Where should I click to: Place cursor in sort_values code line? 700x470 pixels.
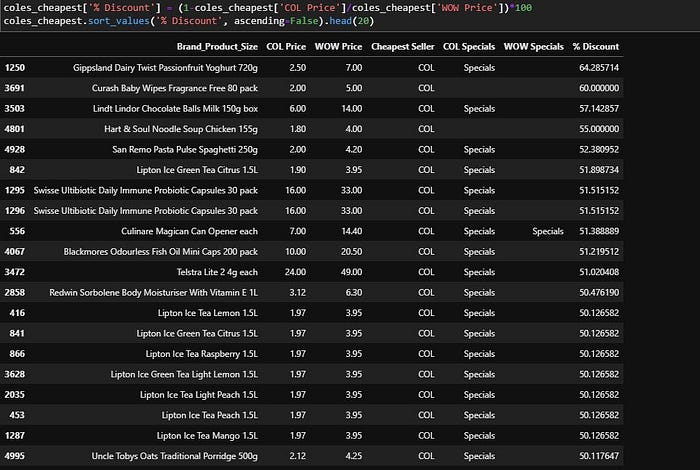pos(188,21)
